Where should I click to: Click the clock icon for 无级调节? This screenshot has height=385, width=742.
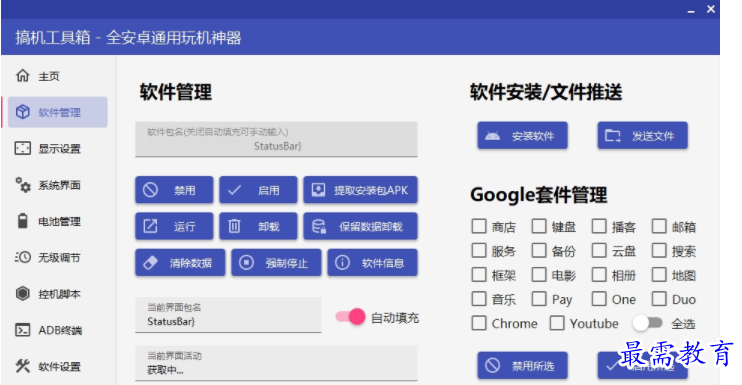23,257
